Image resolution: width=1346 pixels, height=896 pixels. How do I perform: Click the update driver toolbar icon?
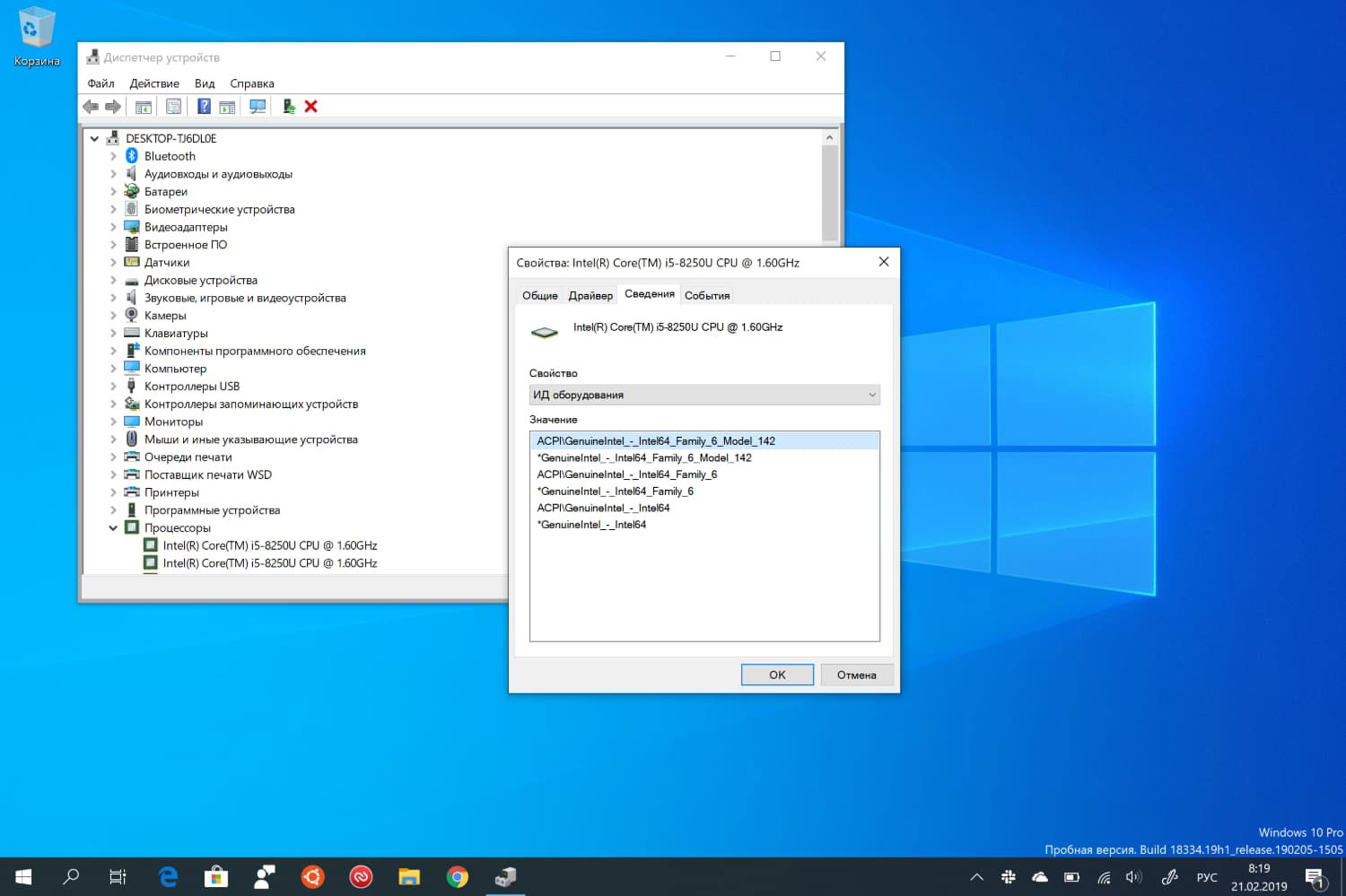288,107
